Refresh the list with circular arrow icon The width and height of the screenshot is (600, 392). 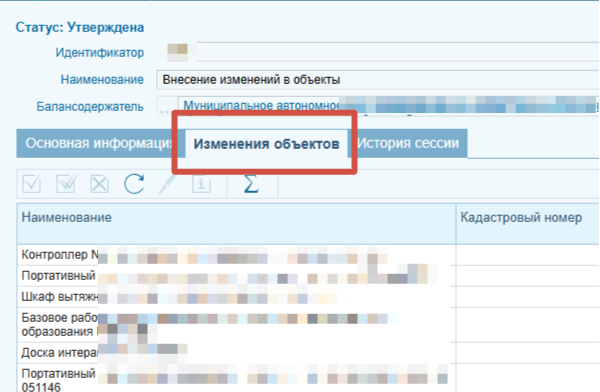[x=134, y=184]
